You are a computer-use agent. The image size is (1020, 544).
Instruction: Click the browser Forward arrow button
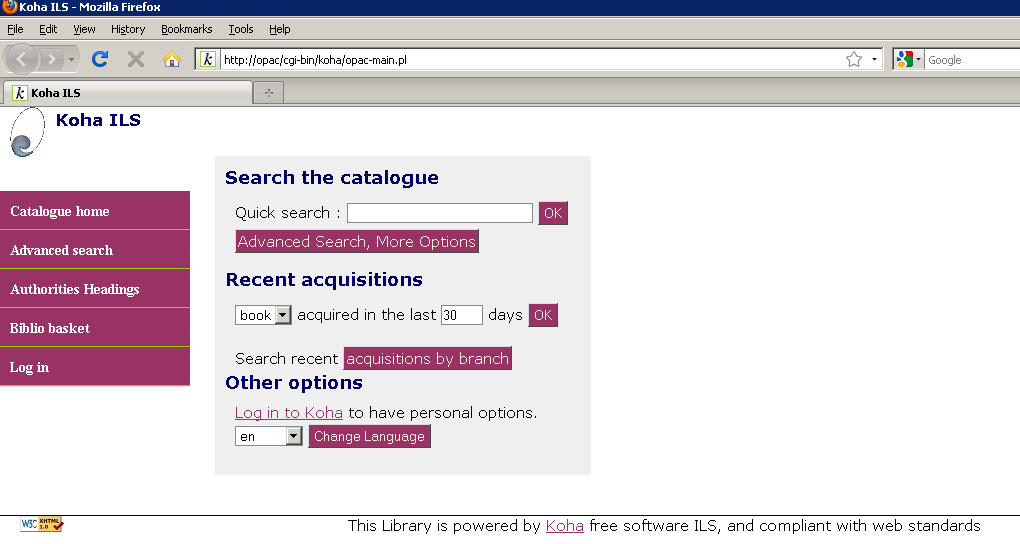(51, 60)
